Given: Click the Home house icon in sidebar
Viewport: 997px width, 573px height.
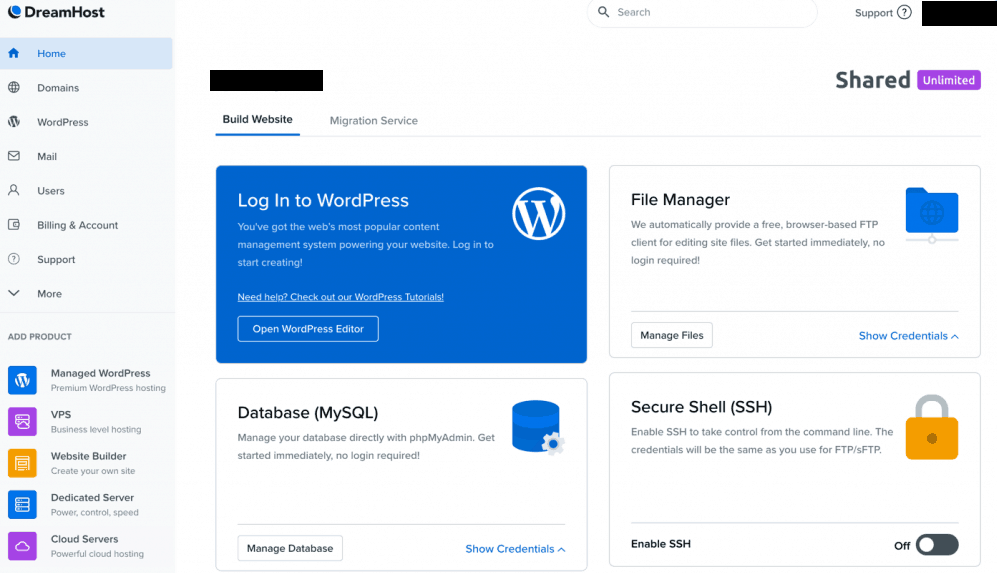Looking at the screenshot, I should 13,53.
